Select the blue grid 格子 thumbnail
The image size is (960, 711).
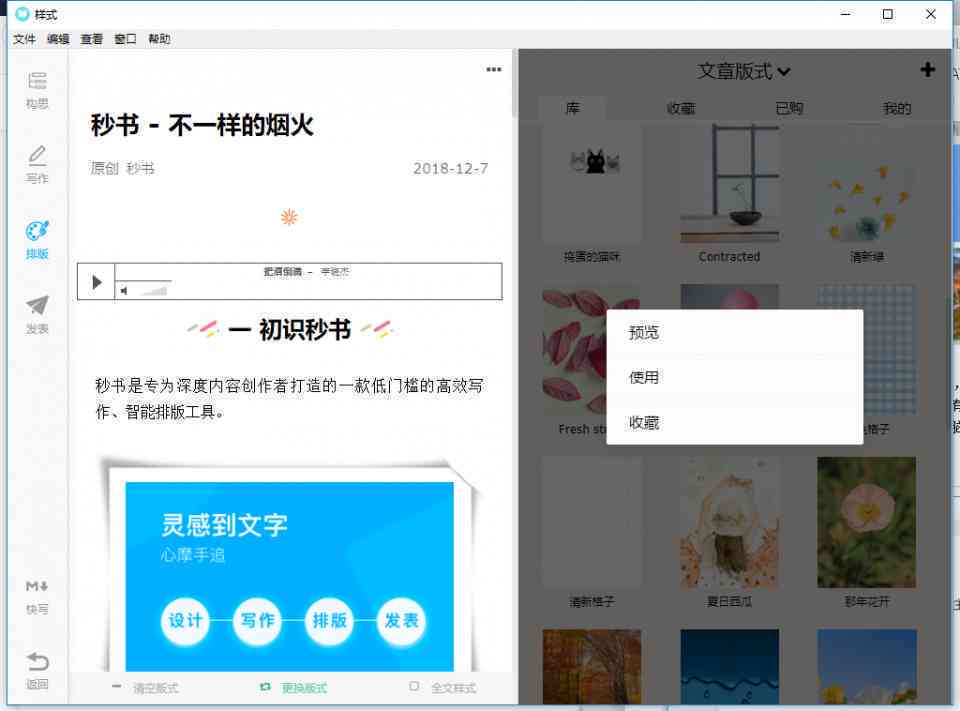(890, 349)
